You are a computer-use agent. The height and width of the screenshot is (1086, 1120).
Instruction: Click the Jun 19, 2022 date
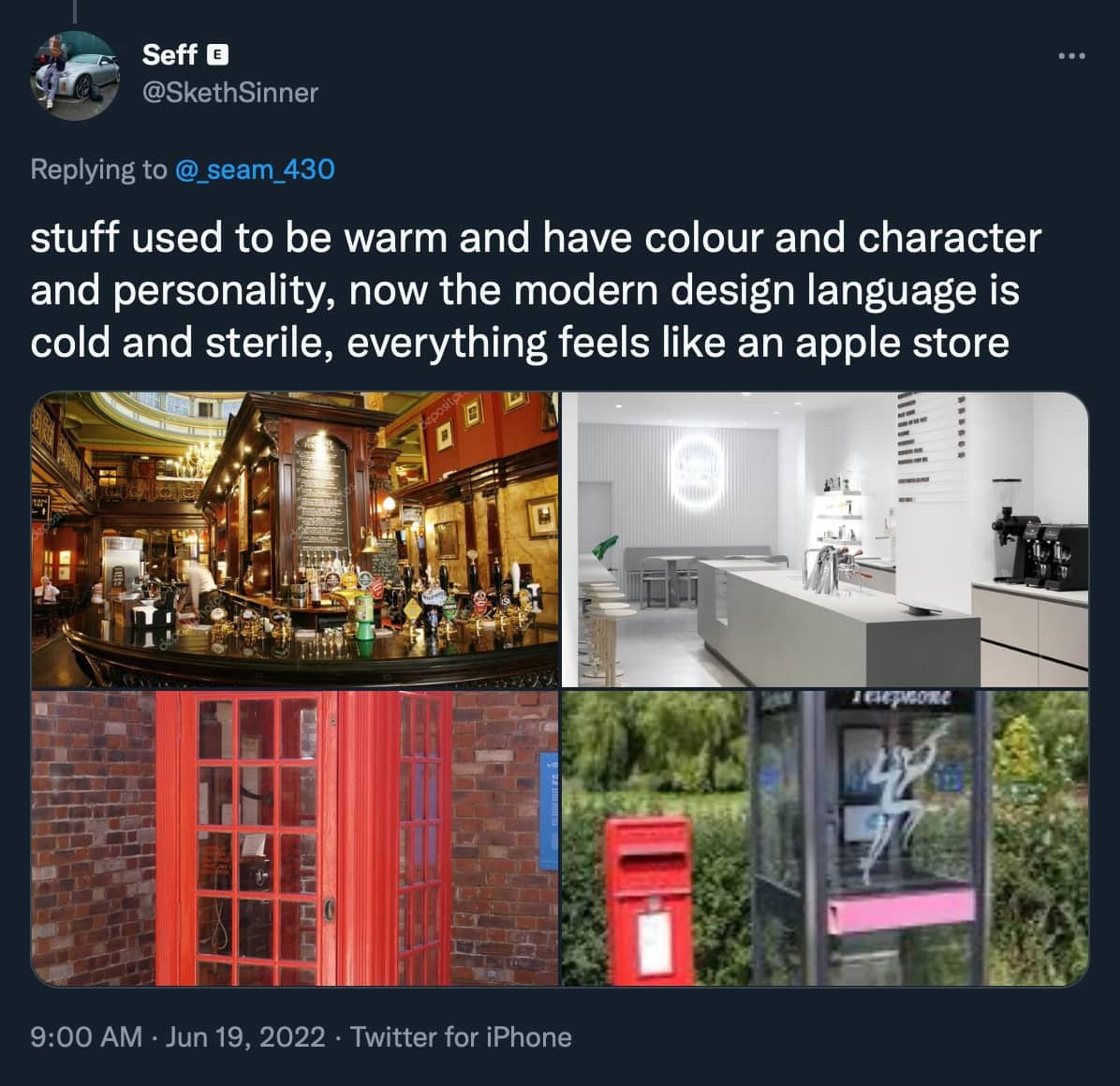pyautogui.click(x=245, y=1036)
